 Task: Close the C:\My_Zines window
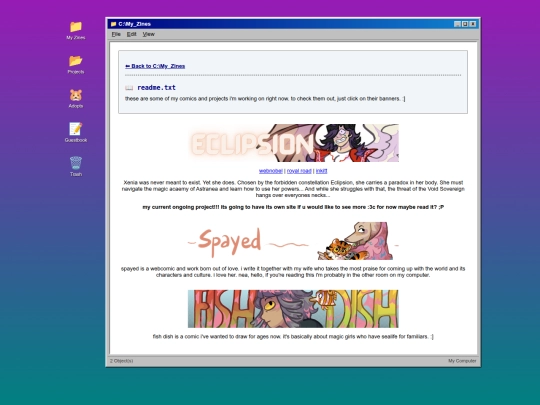tap(473, 24)
